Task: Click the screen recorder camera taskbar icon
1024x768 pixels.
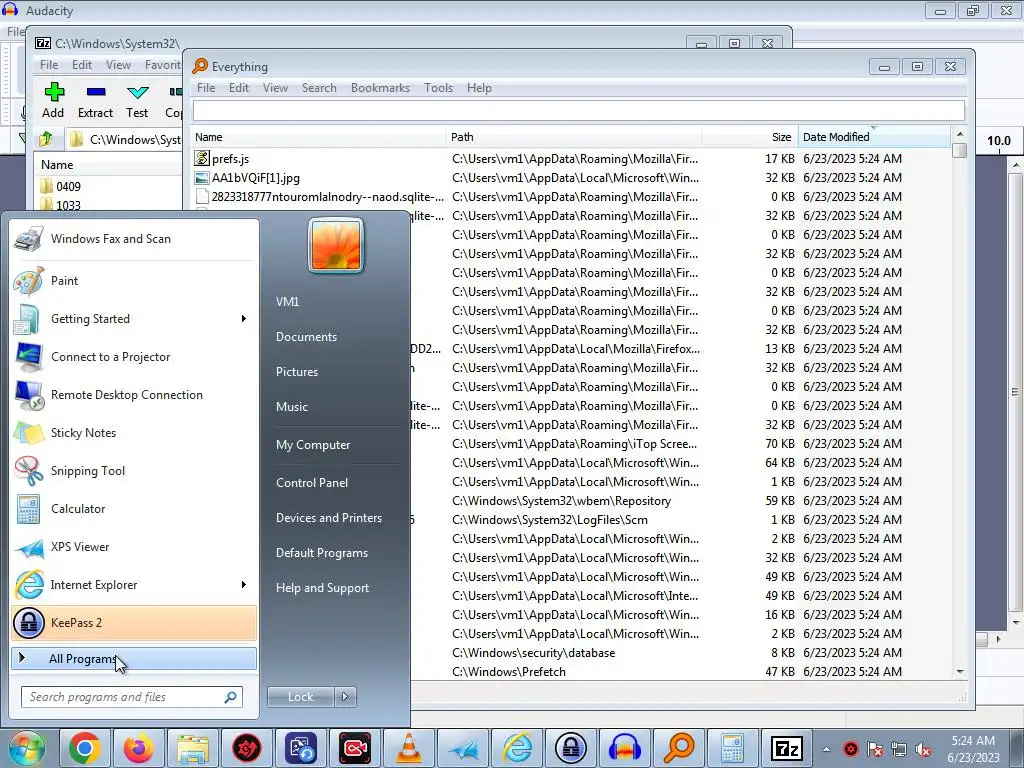Action: (x=355, y=748)
